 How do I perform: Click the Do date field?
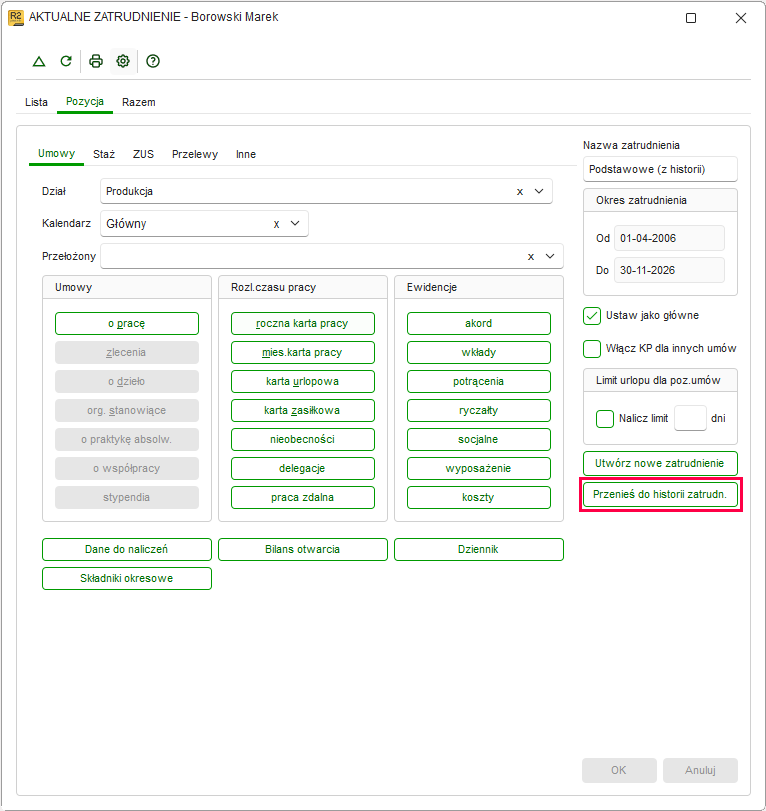(669, 271)
